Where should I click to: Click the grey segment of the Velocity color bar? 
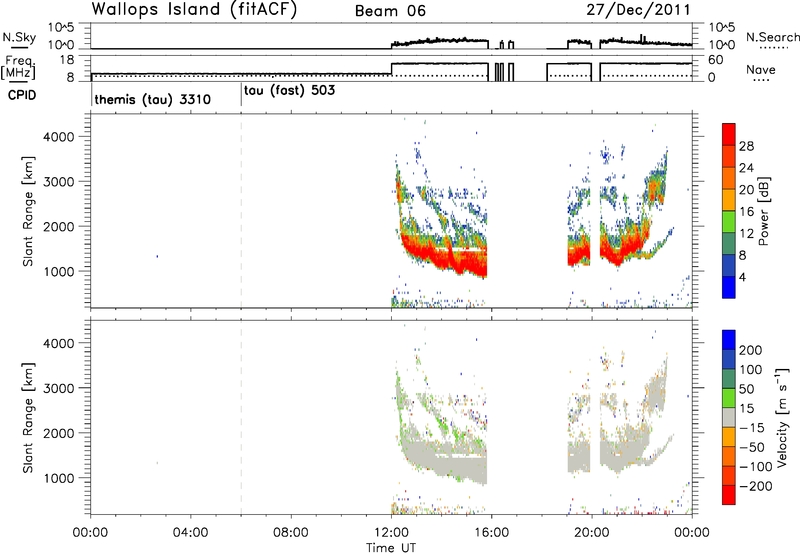(729, 417)
